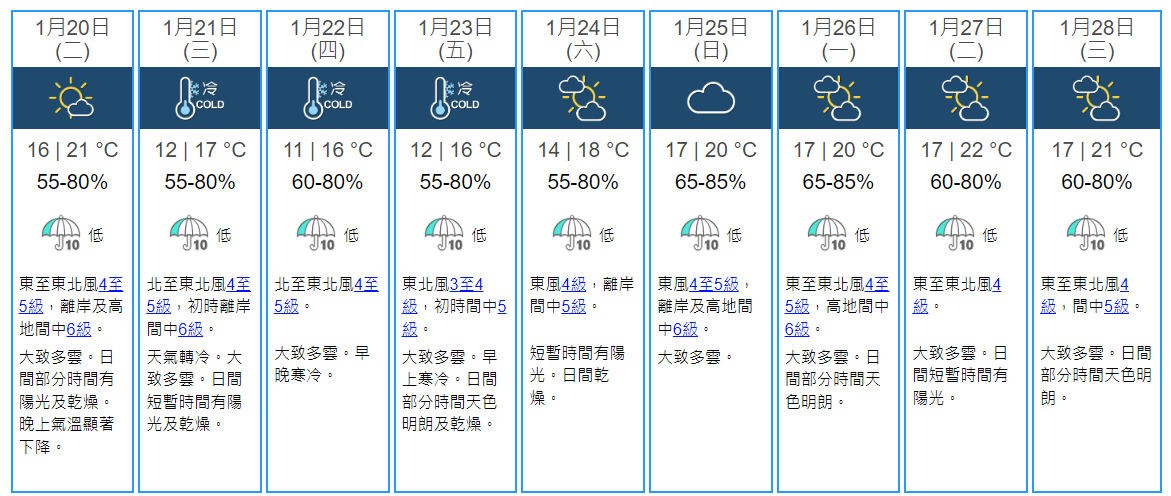
Task: Click the cloudy icon for January 25
Action: [x=711, y=98]
